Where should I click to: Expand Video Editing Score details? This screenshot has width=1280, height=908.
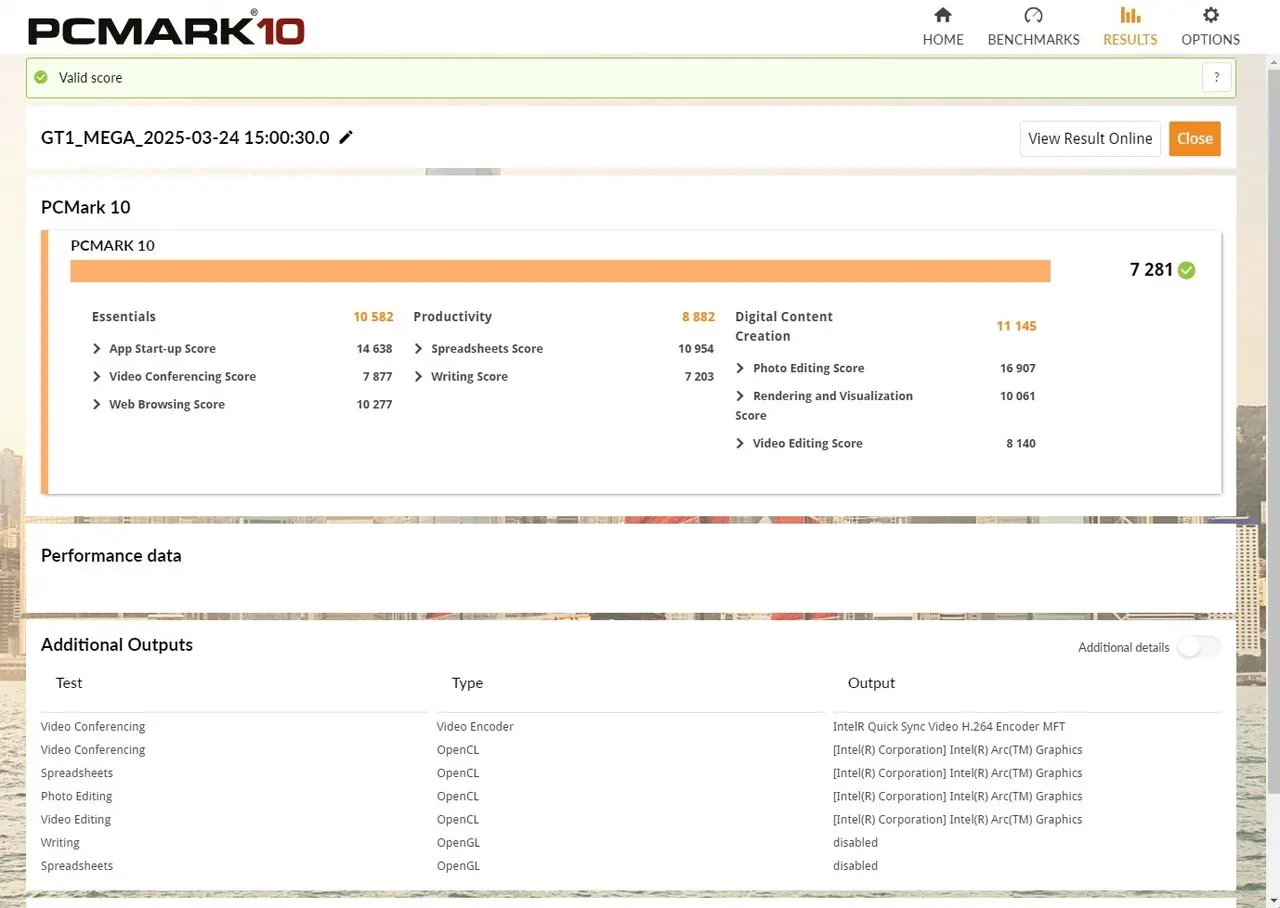(740, 443)
